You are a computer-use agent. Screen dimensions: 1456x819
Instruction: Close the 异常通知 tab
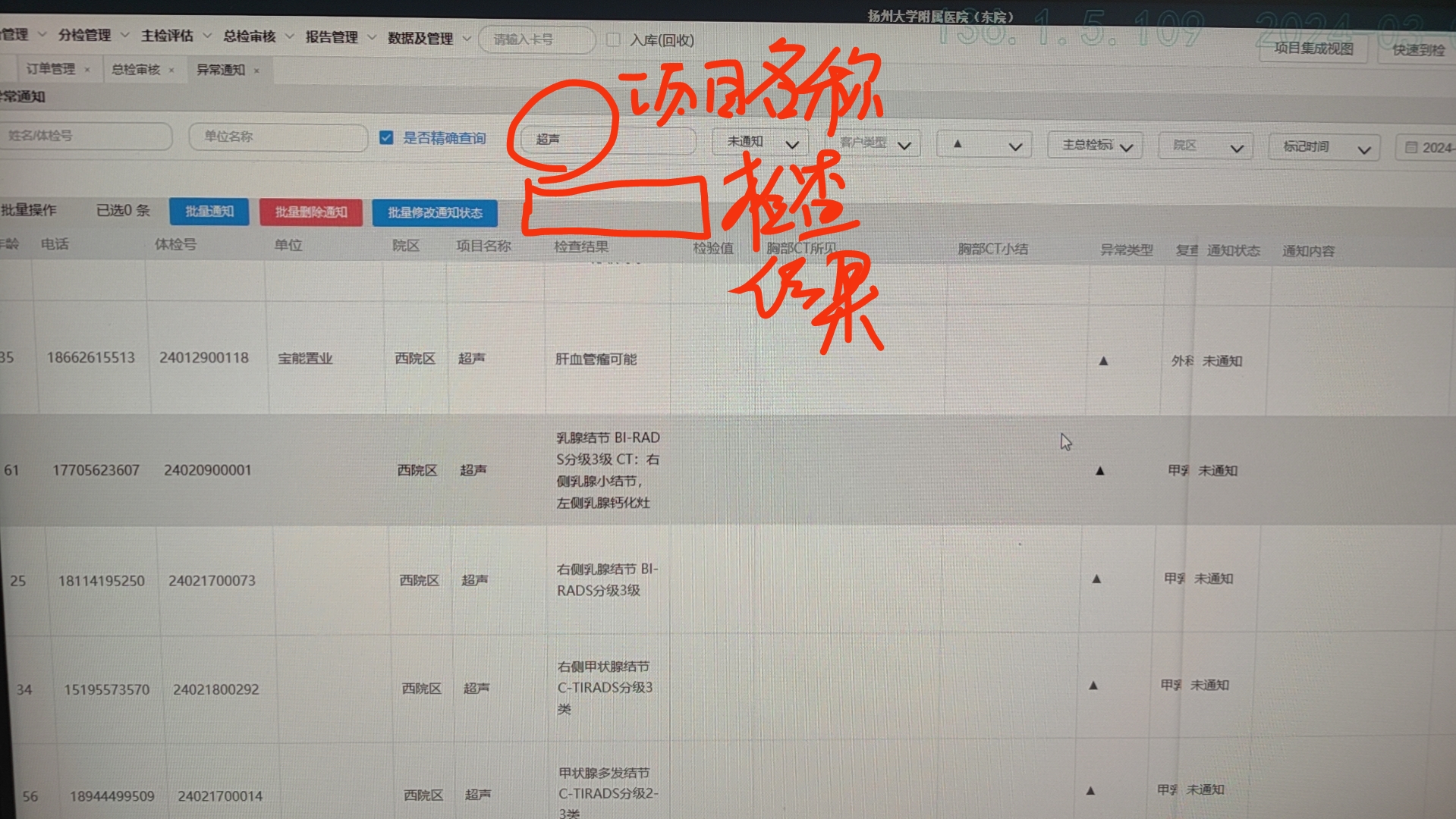pos(256,71)
